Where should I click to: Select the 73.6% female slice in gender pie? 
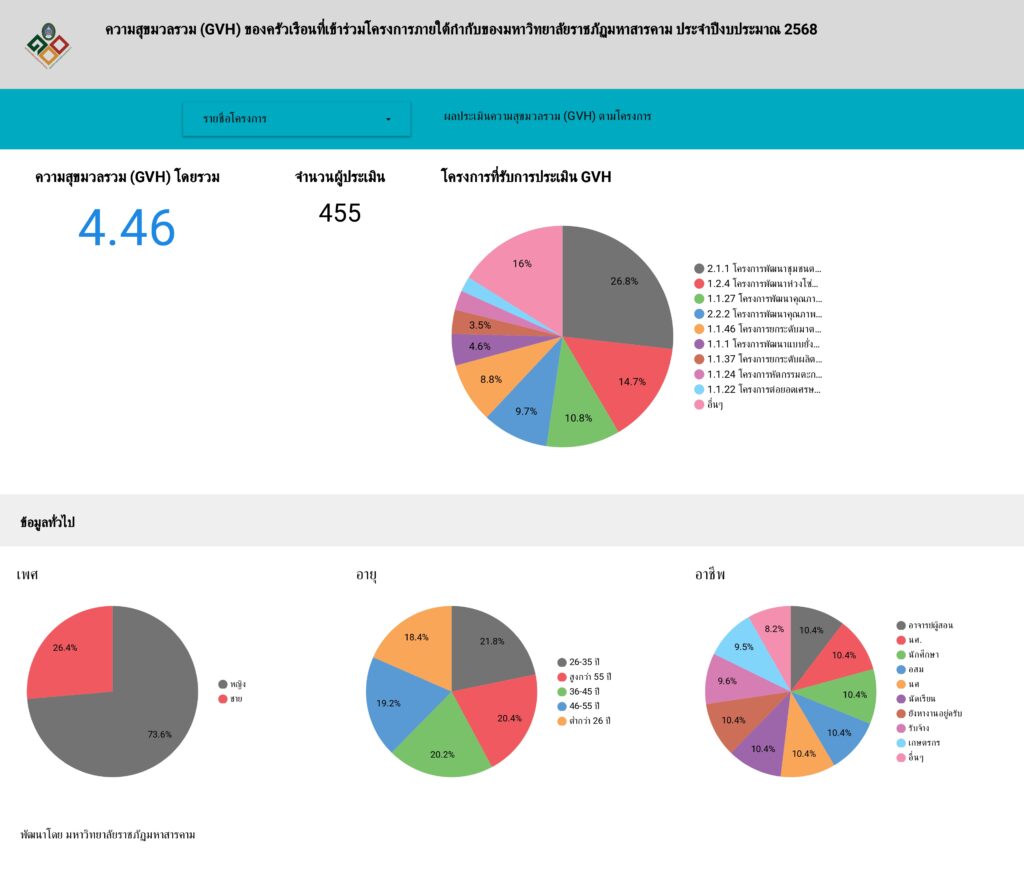coord(130,720)
